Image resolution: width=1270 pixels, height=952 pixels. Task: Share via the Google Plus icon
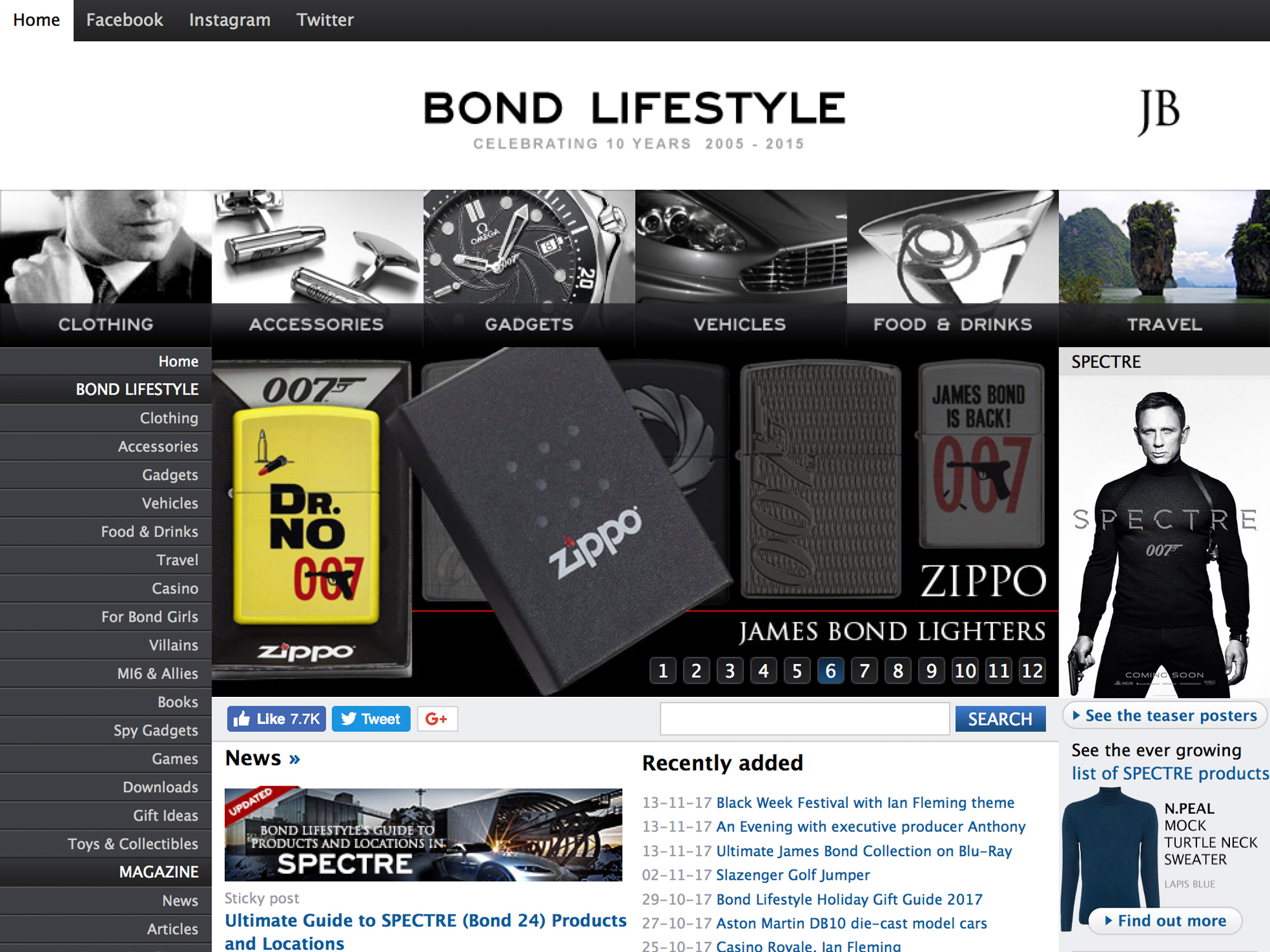(x=437, y=719)
